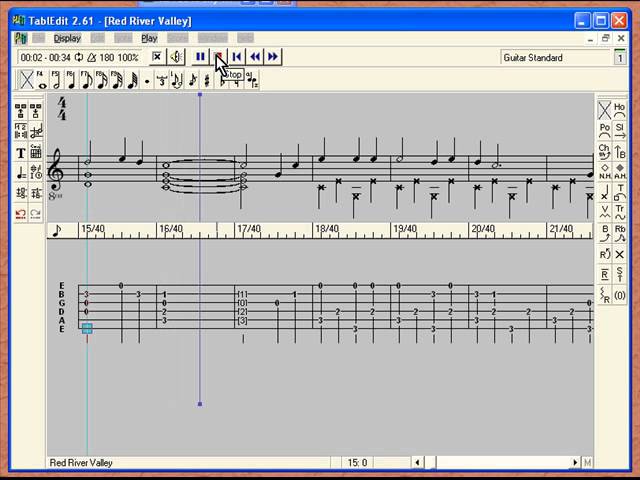Select the Choke (Ch) effect
640x480 pixels.
[604, 151]
